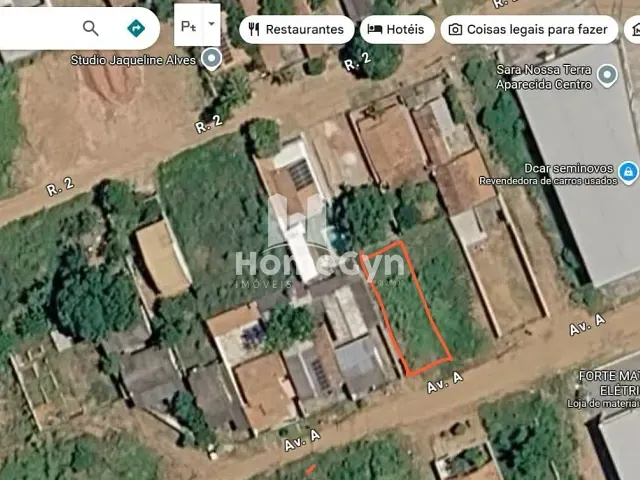Filter map by Hotéis
Image resolution: width=640 pixels, height=480 pixels.
(397, 29)
